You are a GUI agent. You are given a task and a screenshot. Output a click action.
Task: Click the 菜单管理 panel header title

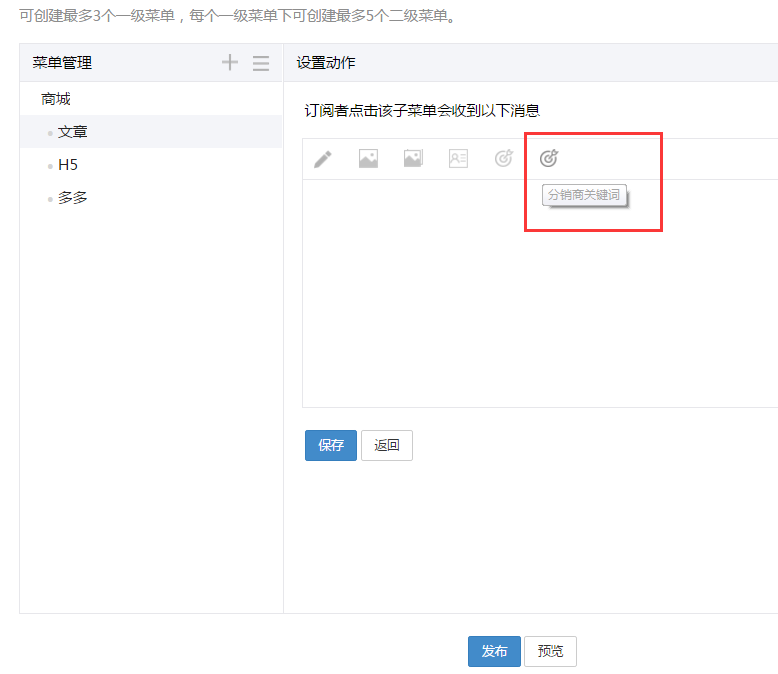pyautogui.click(x=62, y=63)
